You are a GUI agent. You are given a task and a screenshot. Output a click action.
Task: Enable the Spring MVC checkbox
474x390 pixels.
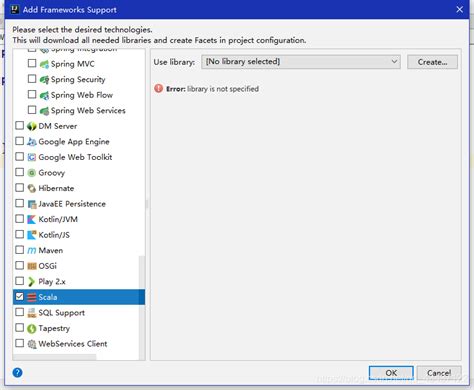coord(32,63)
